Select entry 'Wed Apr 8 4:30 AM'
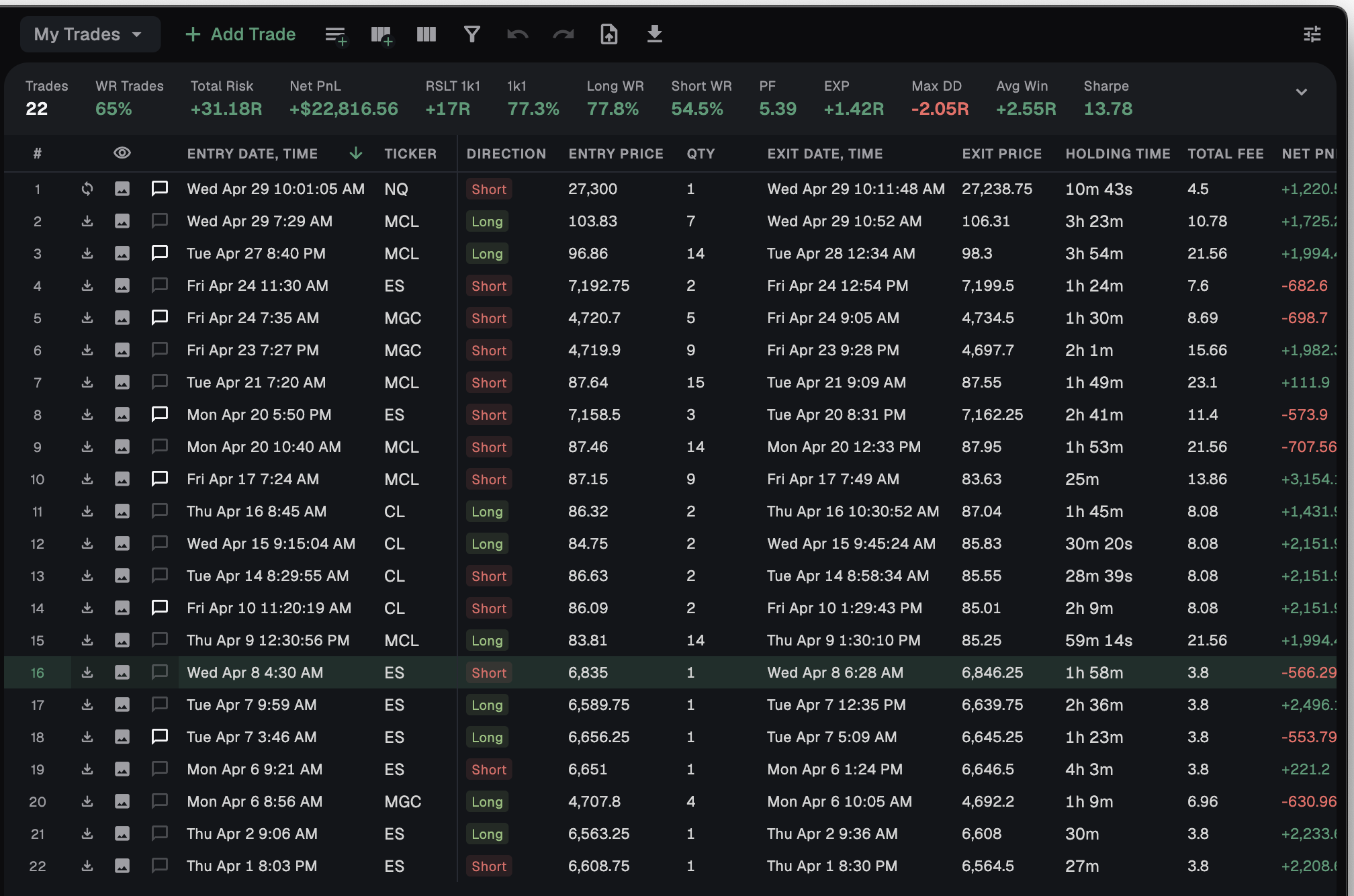The image size is (1354, 896). (255, 672)
